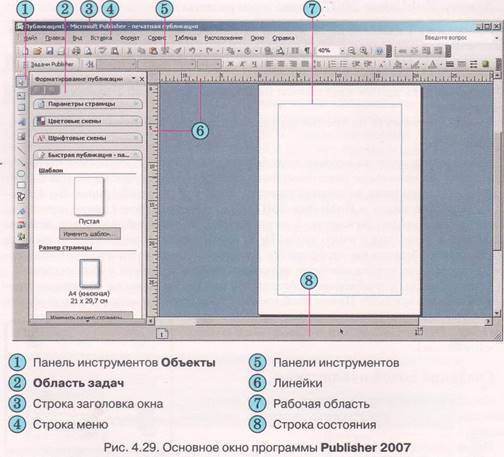Toggle Italic formatting (К)
This screenshot has height=457, width=504.
pyautogui.click(x=242, y=64)
